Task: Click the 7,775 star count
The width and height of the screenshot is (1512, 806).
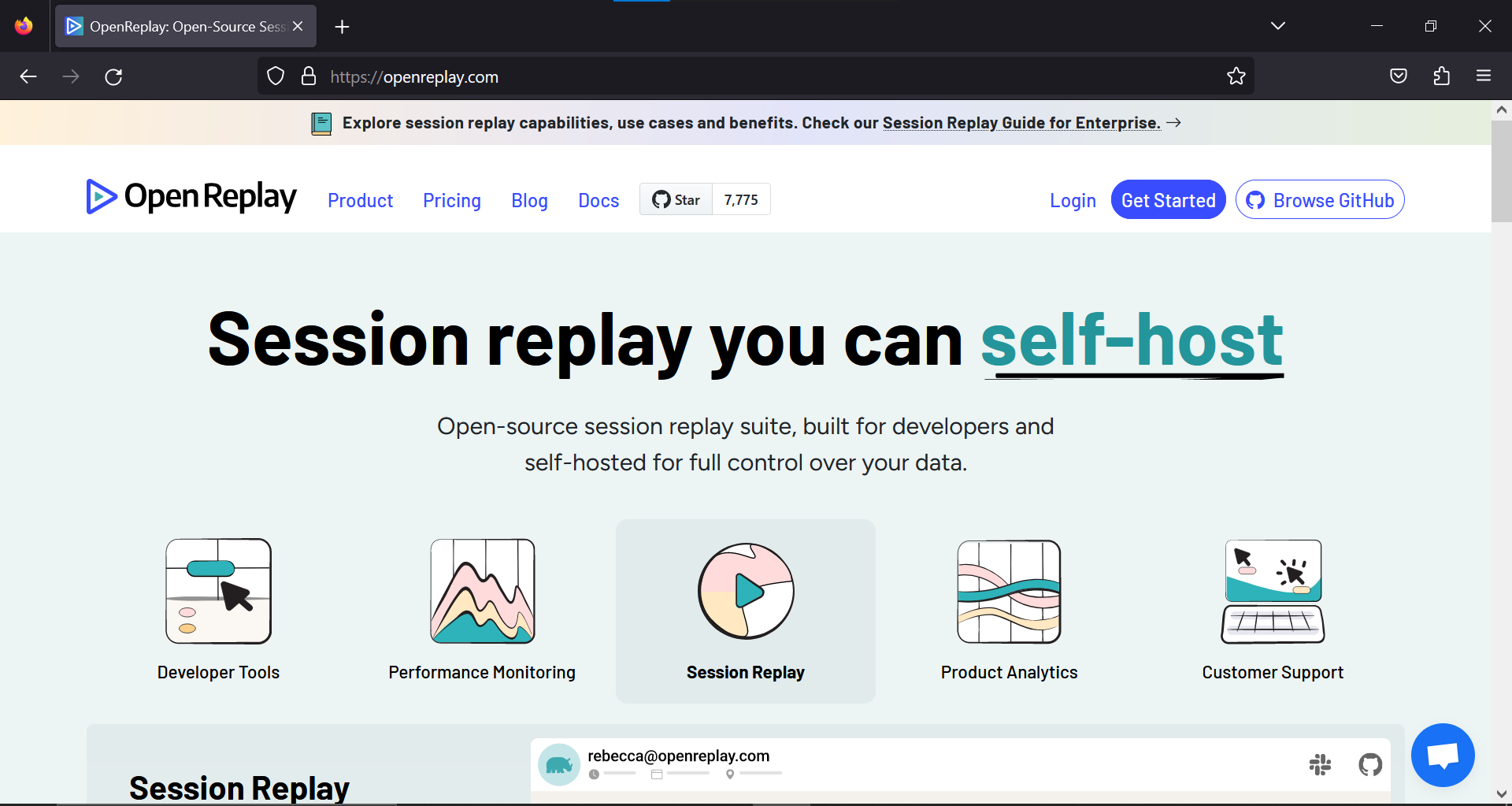Action: [741, 199]
